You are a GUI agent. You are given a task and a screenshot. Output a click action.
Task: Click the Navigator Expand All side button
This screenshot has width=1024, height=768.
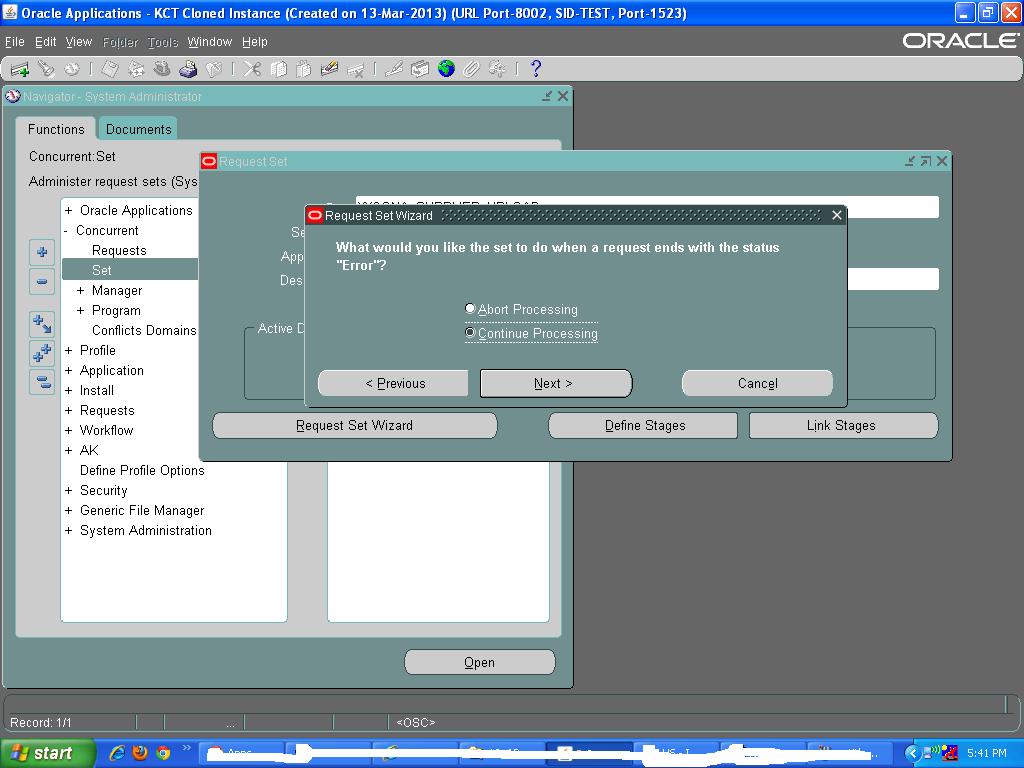pyautogui.click(x=42, y=353)
